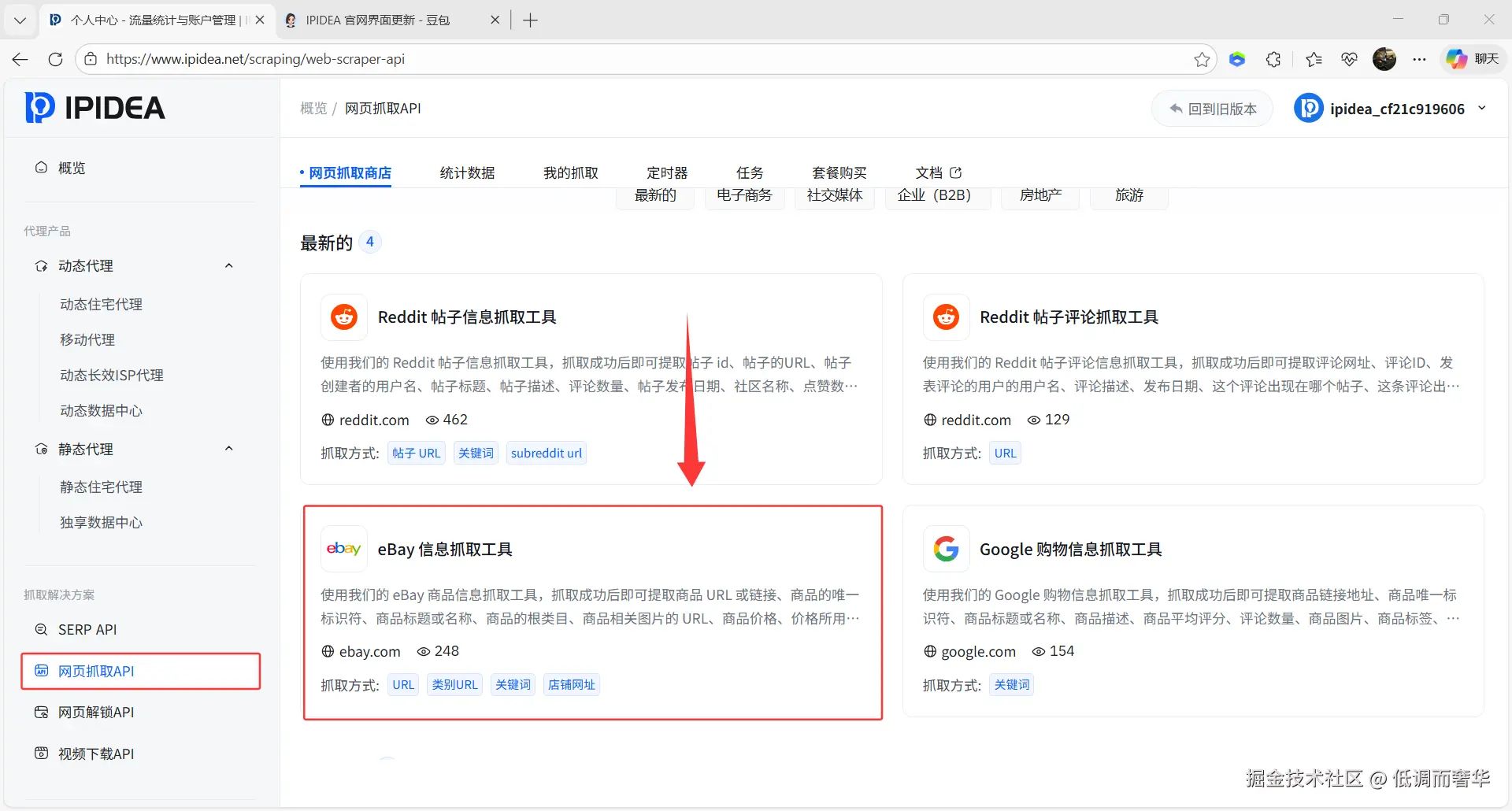1512x811 pixels.
Task: Switch to the 套餐购买 tab
Action: 839,172
